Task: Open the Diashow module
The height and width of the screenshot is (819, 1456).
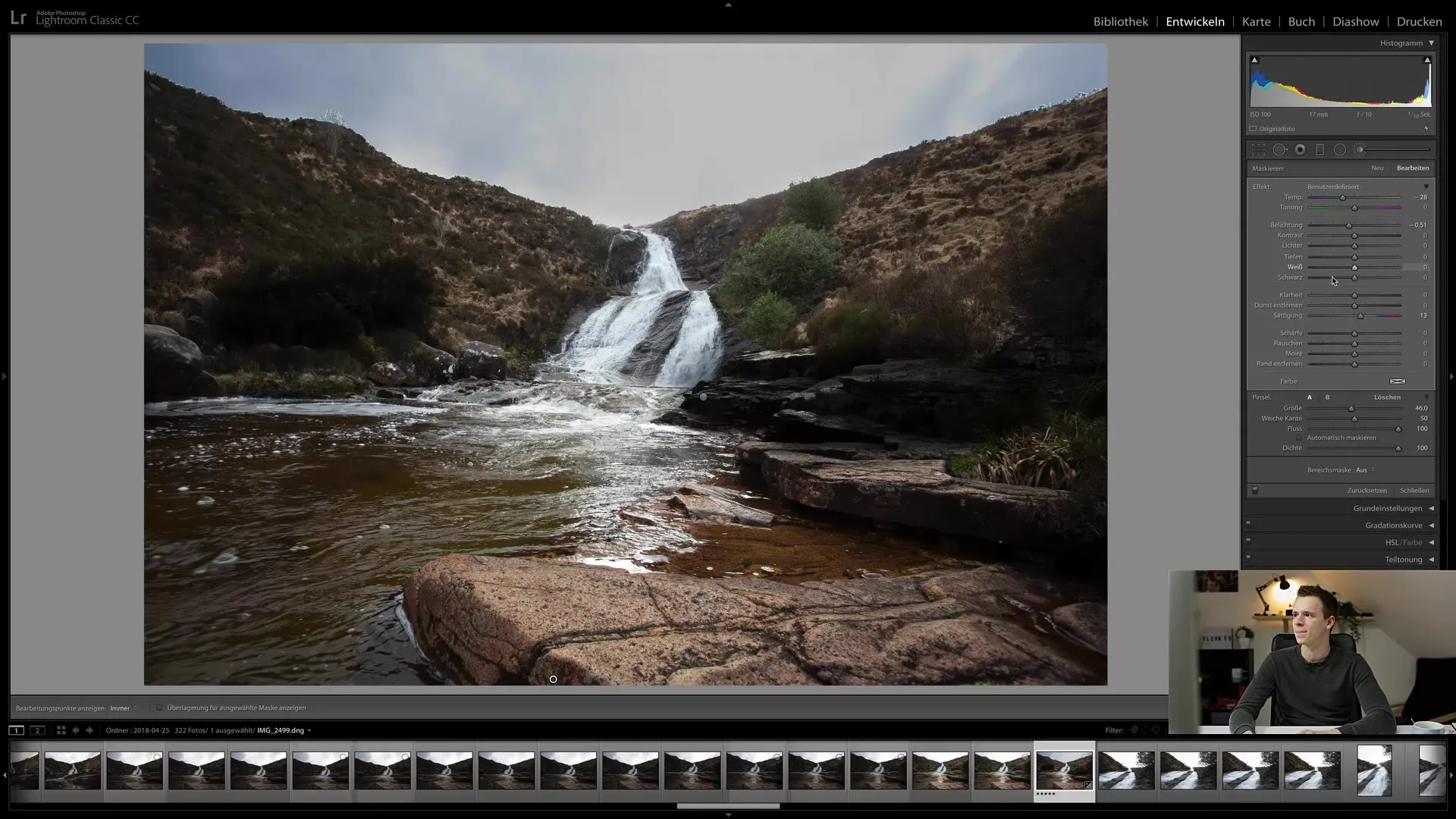Action: click(1356, 21)
